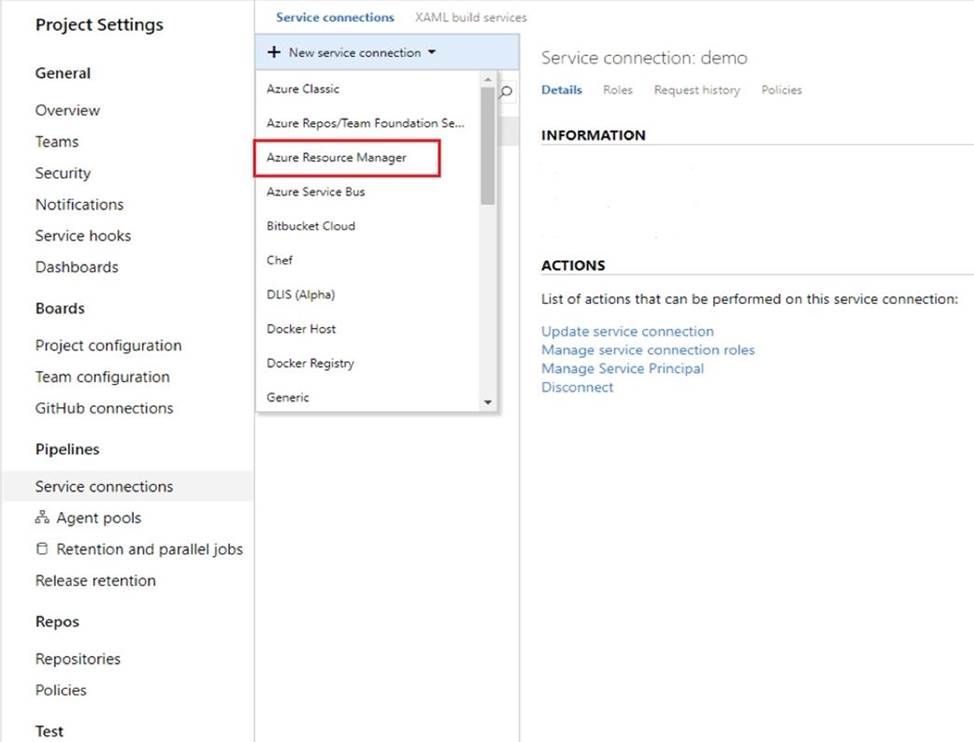974x742 pixels.
Task: Open Policies under Repos
Action: [61, 690]
